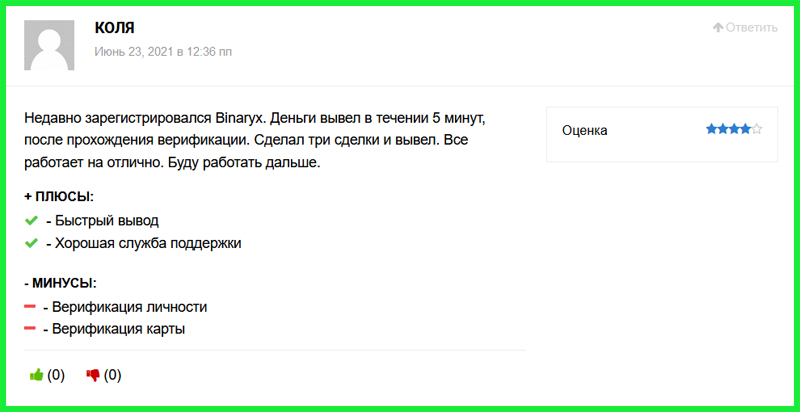Screen dimensions: 800x412
Task: Click the green checkmark beside Хорошая служба поддержки
Action: pyautogui.click(x=31, y=242)
